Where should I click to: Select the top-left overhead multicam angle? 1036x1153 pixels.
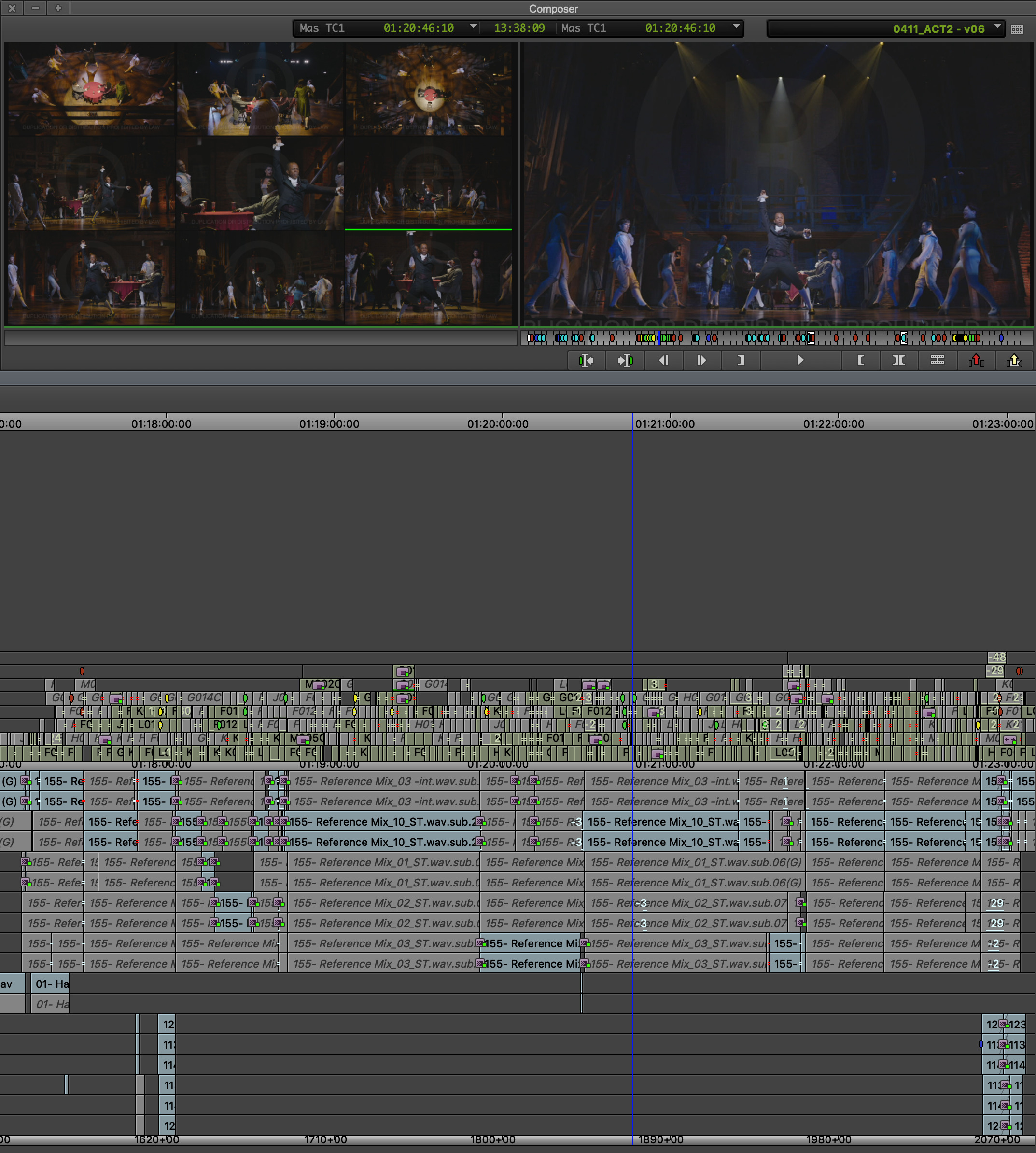pos(90,89)
